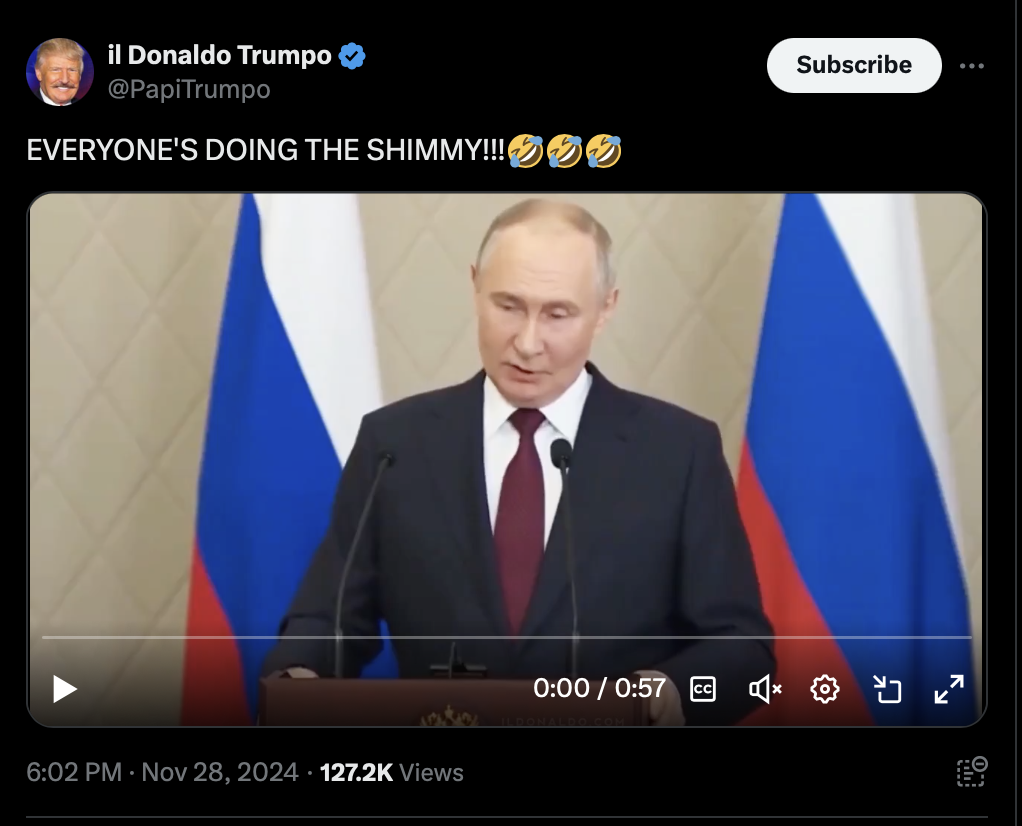Open picture-in-picture mode icon
Screen dimensions: 1022x826
[886, 689]
